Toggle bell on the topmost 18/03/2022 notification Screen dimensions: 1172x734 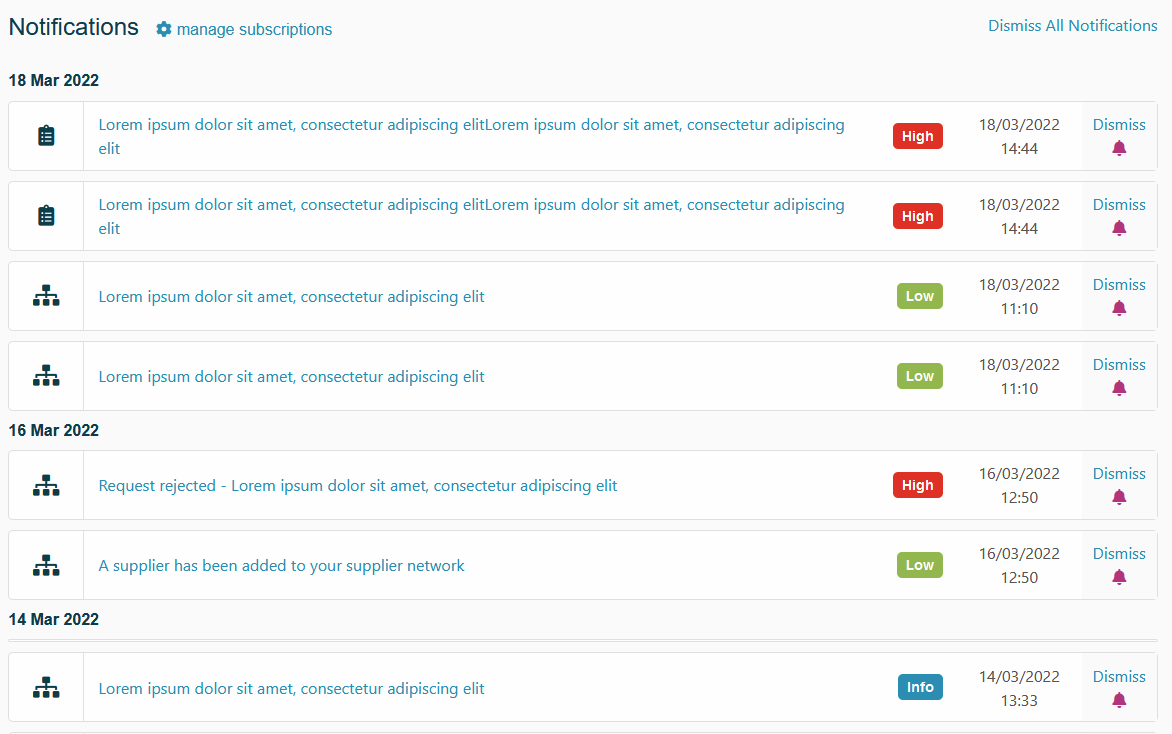point(1119,148)
